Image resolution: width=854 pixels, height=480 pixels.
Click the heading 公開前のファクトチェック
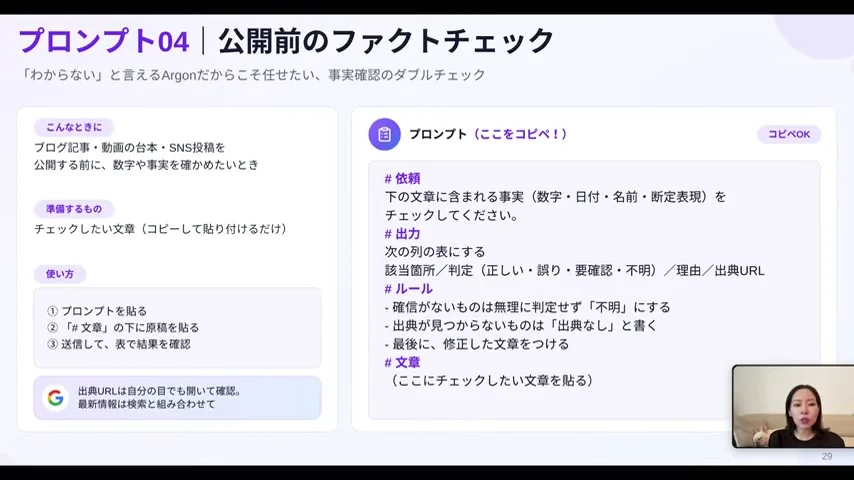pyautogui.click(x=386, y=41)
